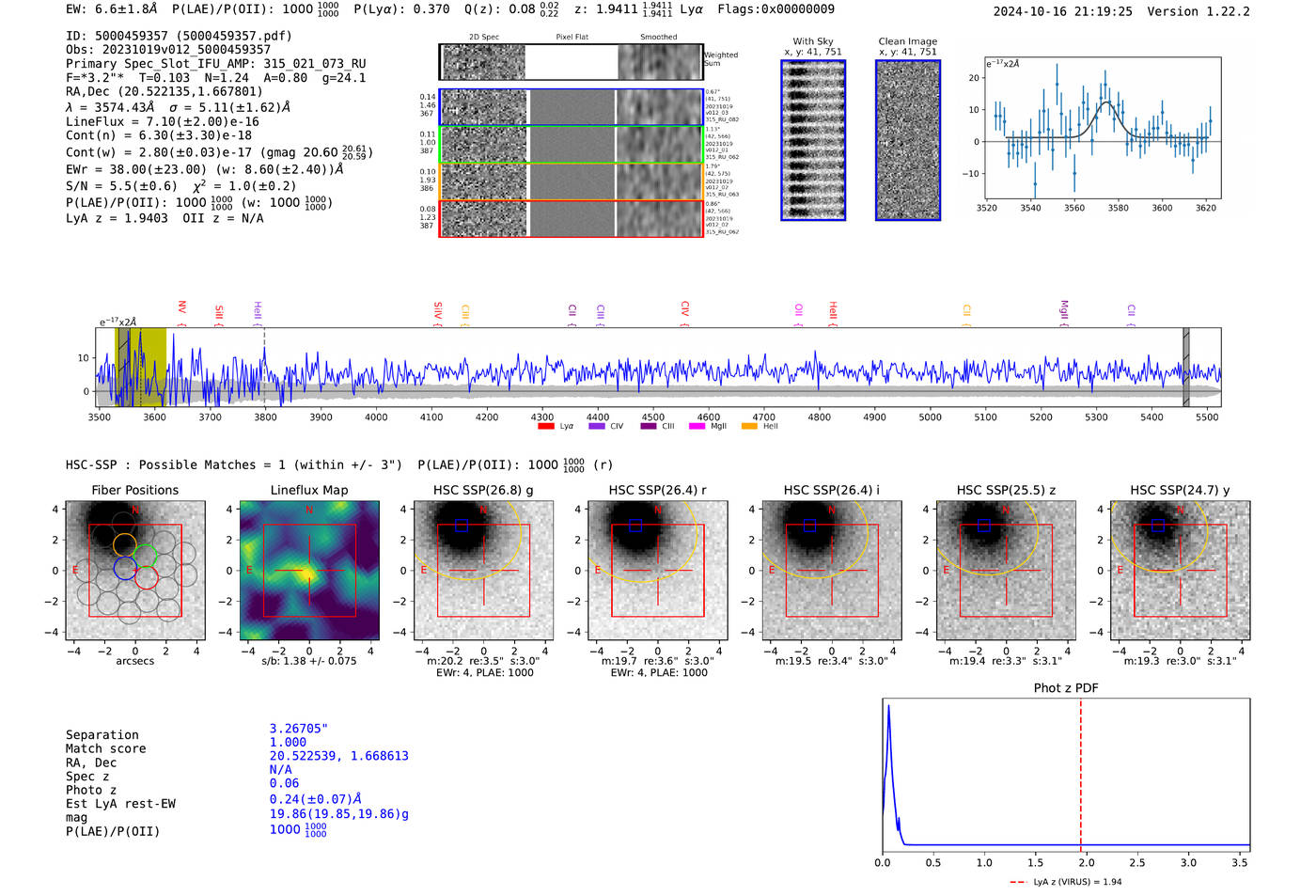Open the HSC SSP(25.5) z cutout
This screenshot has height=896, width=1316.
[1006, 571]
